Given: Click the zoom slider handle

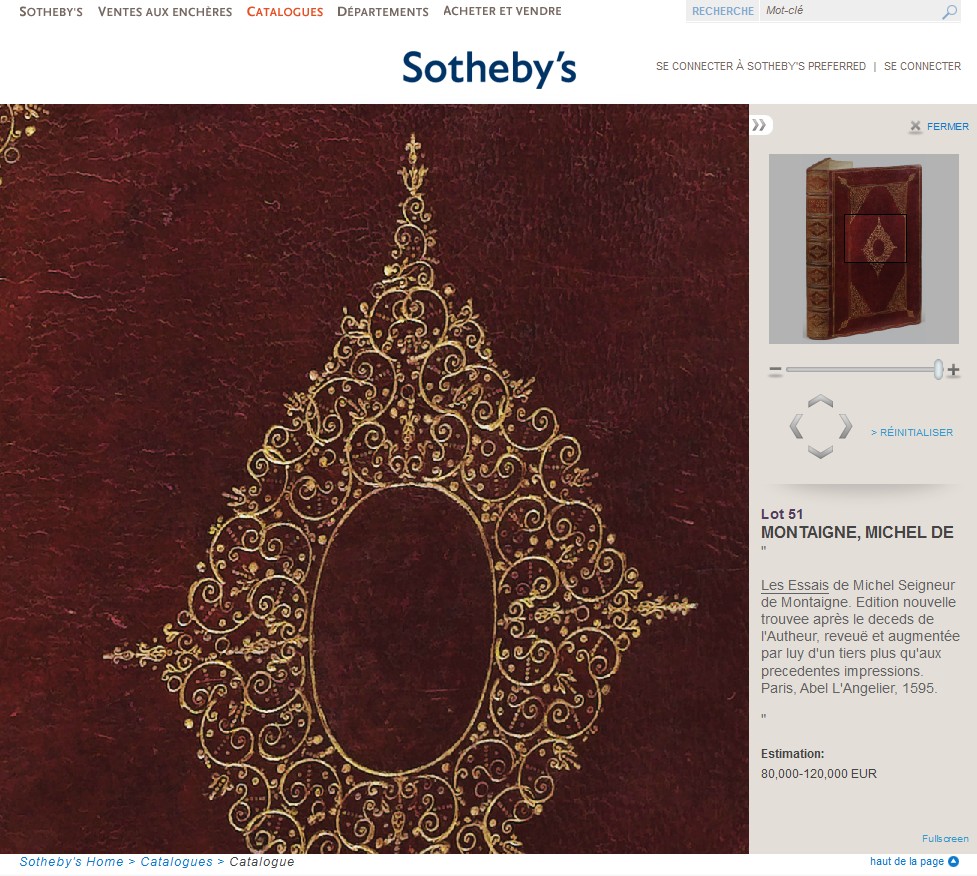Looking at the screenshot, I should [x=938, y=369].
